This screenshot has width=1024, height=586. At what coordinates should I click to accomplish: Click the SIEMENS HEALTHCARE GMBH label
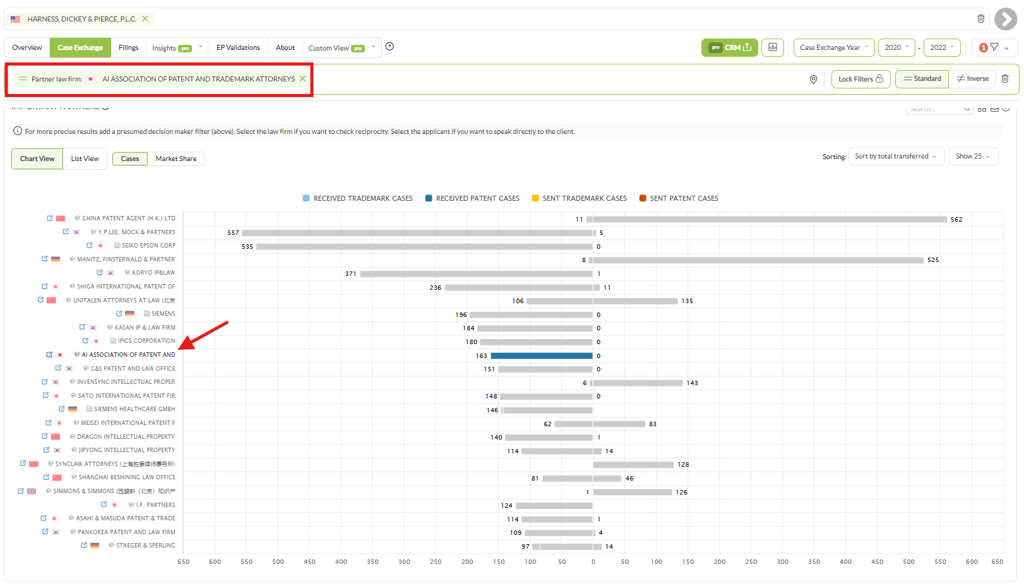click(134, 410)
